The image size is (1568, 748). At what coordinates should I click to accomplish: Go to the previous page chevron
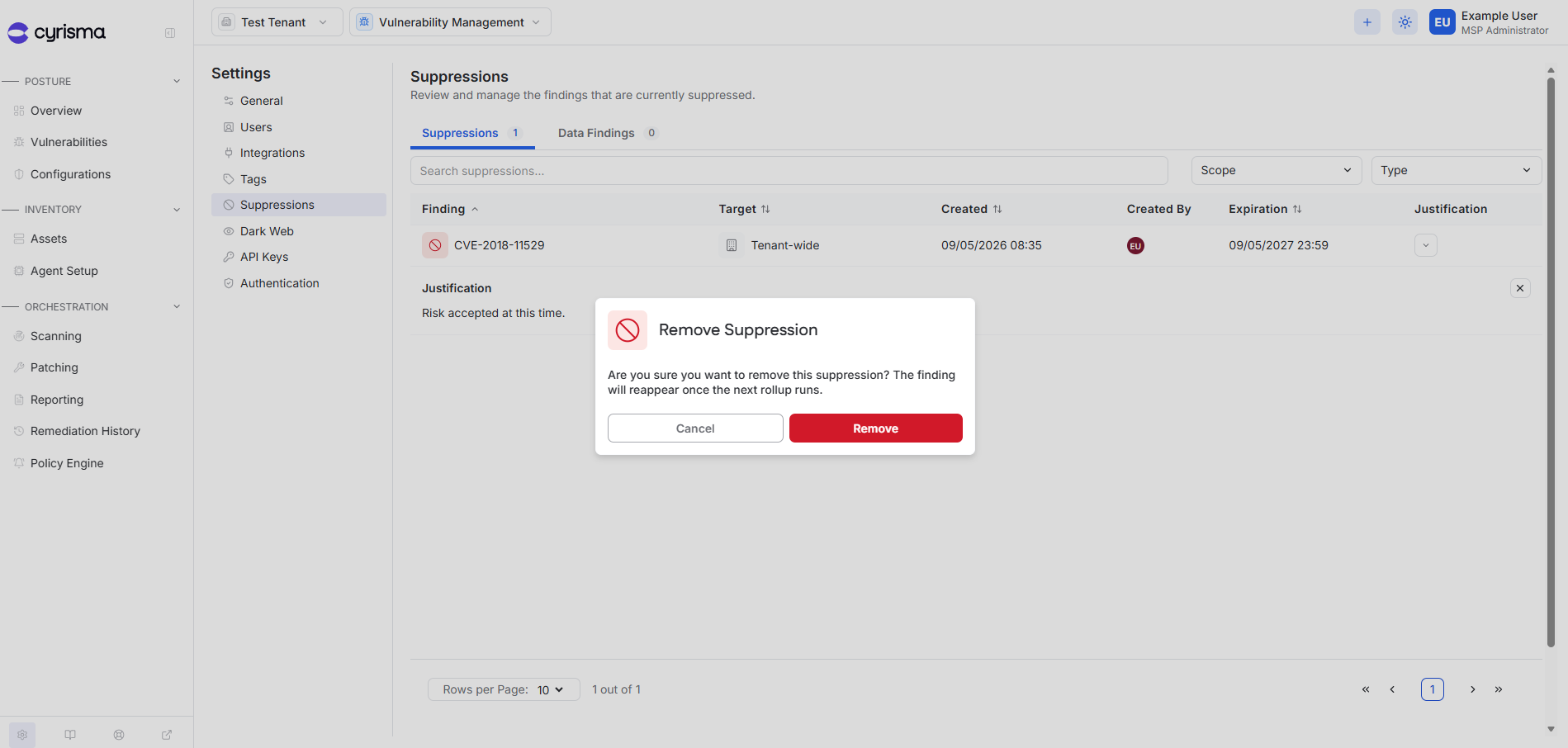point(1392,689)
